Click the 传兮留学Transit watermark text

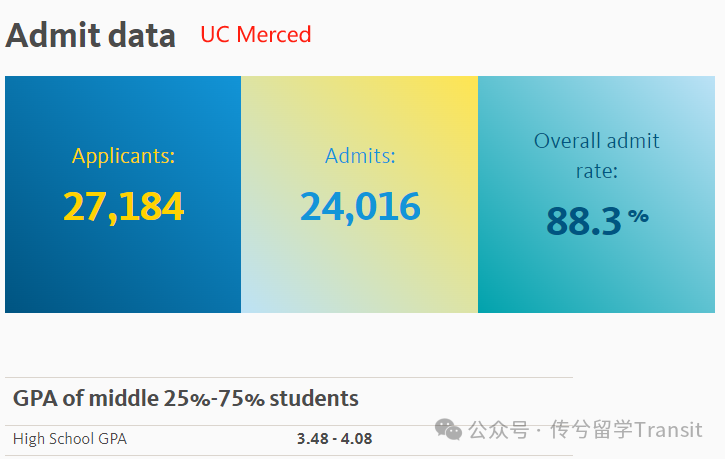(x=626, y=430)
